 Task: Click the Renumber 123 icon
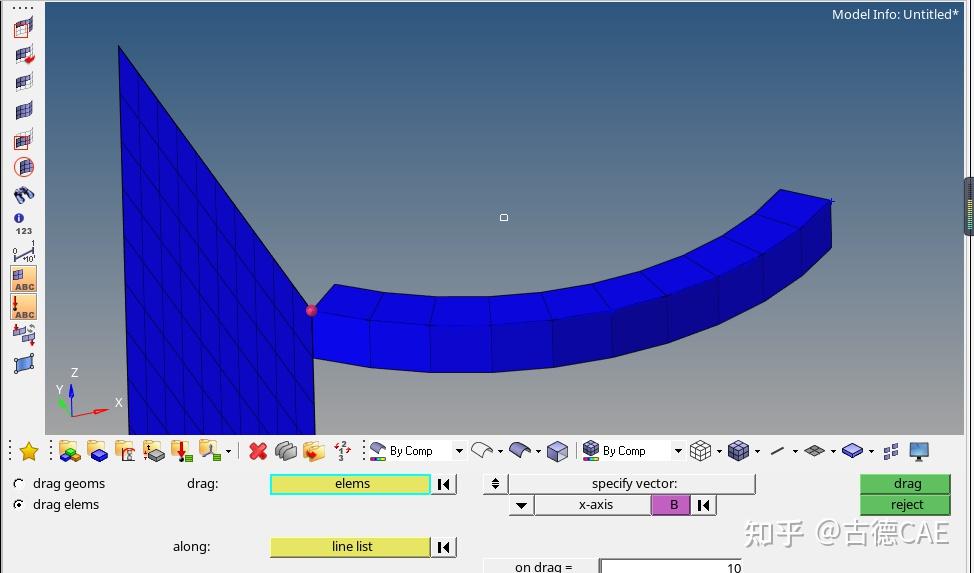point(342,451)
